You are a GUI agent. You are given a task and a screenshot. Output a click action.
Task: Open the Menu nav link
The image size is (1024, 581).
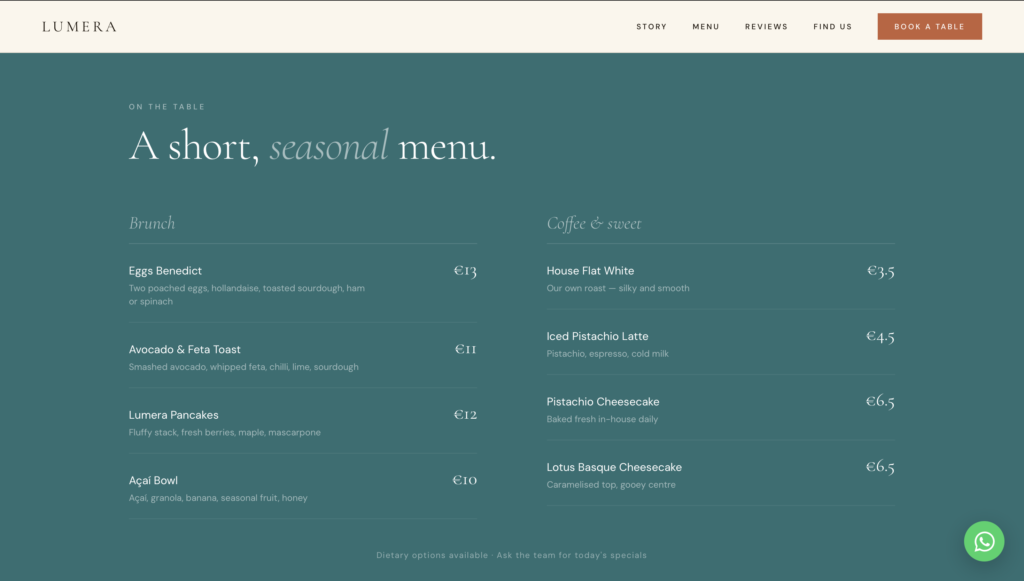pos(705,27)
